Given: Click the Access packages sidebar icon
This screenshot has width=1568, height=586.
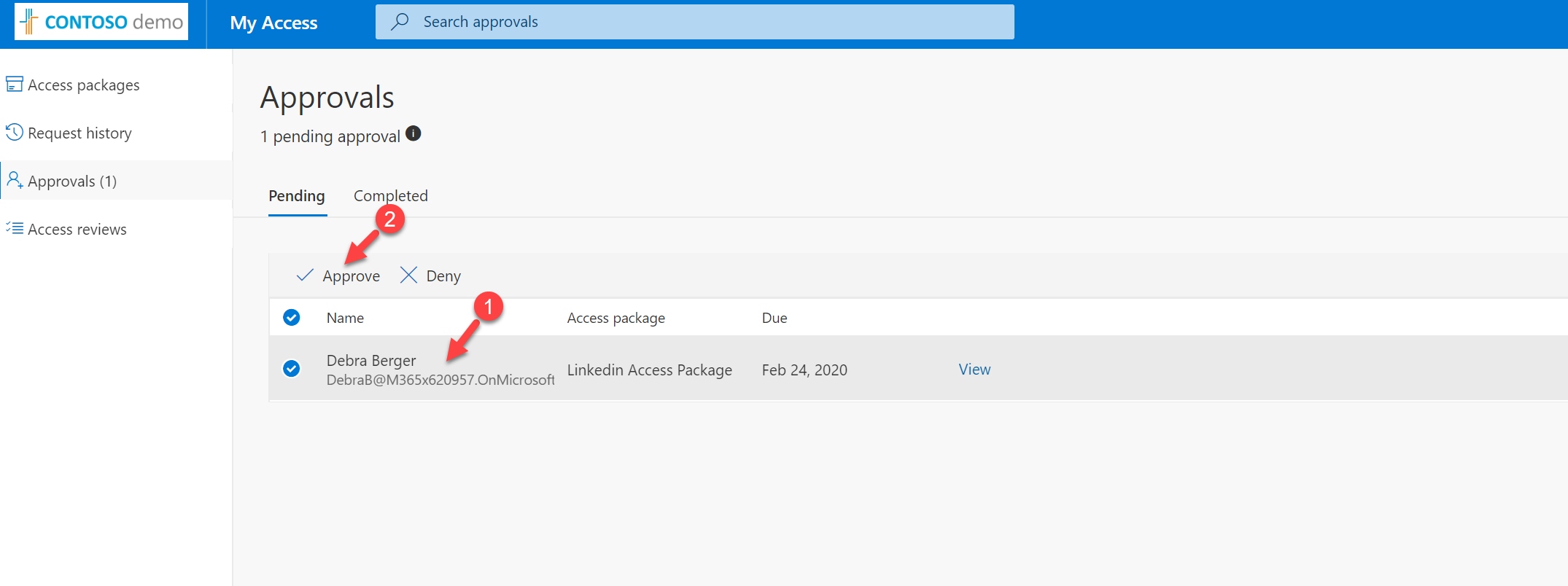Looking at the screenshot, I should point(14,85).
